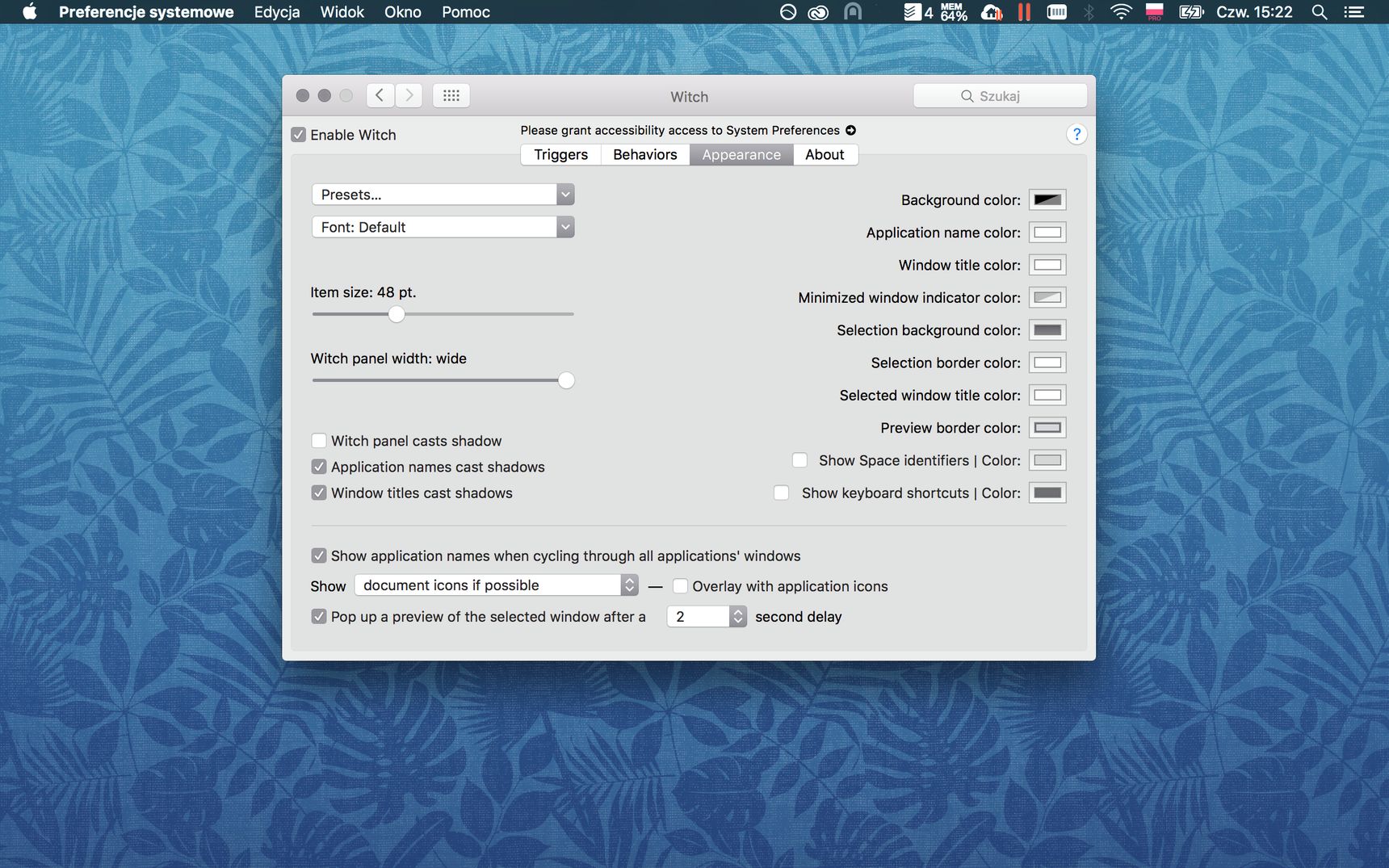Click the Szukaj search field

click(1000, 95)
